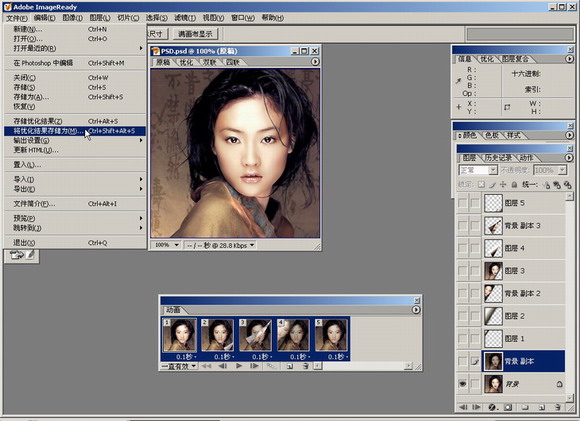Click lock all padlock icon in 图层 panel
The width and height of the screenshot is (580, 421).
tap(514, 184)
